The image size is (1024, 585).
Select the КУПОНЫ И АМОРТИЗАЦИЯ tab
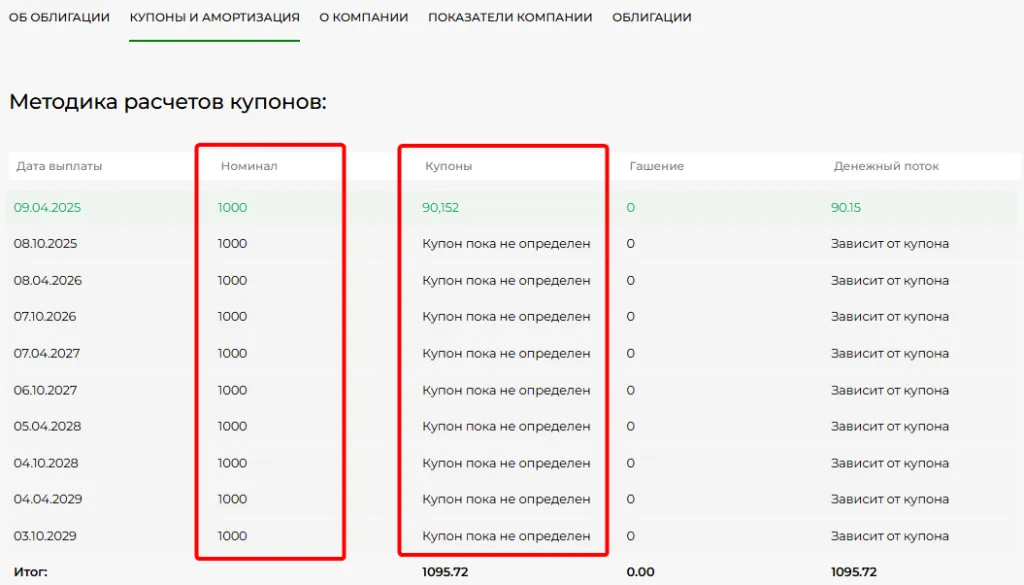[x=214, y=18]
